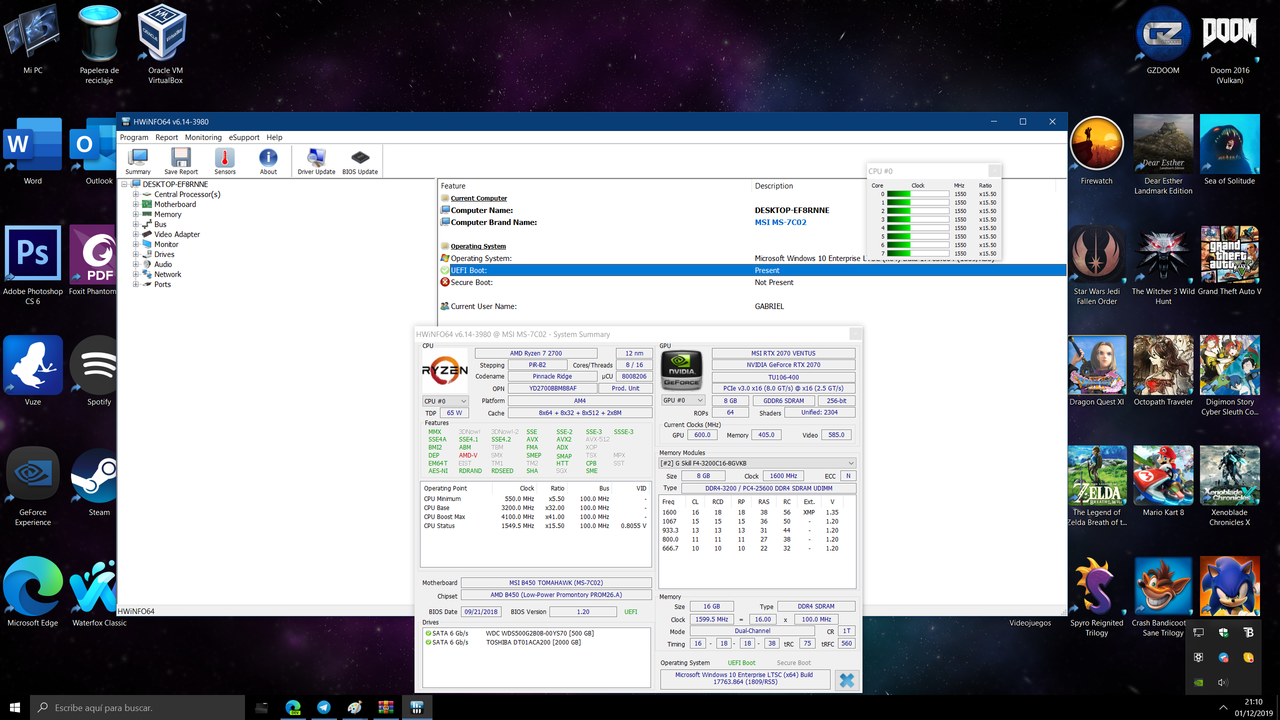The width and height of the screenshot is (1280, 720).
Task: Open Crash Bandicoot Sane Trilogy shortcut
Action: pyautogui.click(x=1163, y=596)
